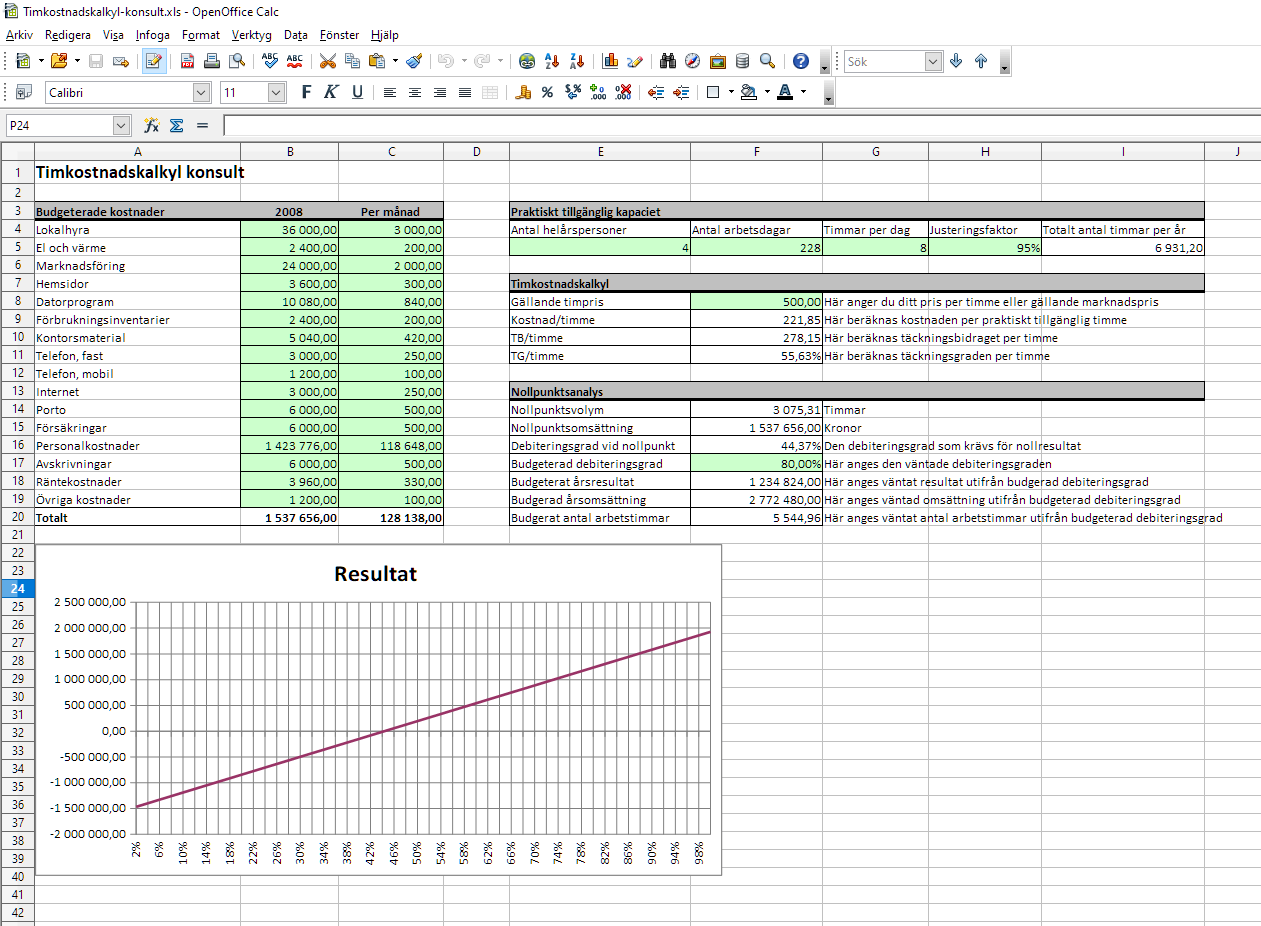Click the sort ascending A-Z icon
Image resolution: width=1261 pixels, height=926 pixels.
552,61
